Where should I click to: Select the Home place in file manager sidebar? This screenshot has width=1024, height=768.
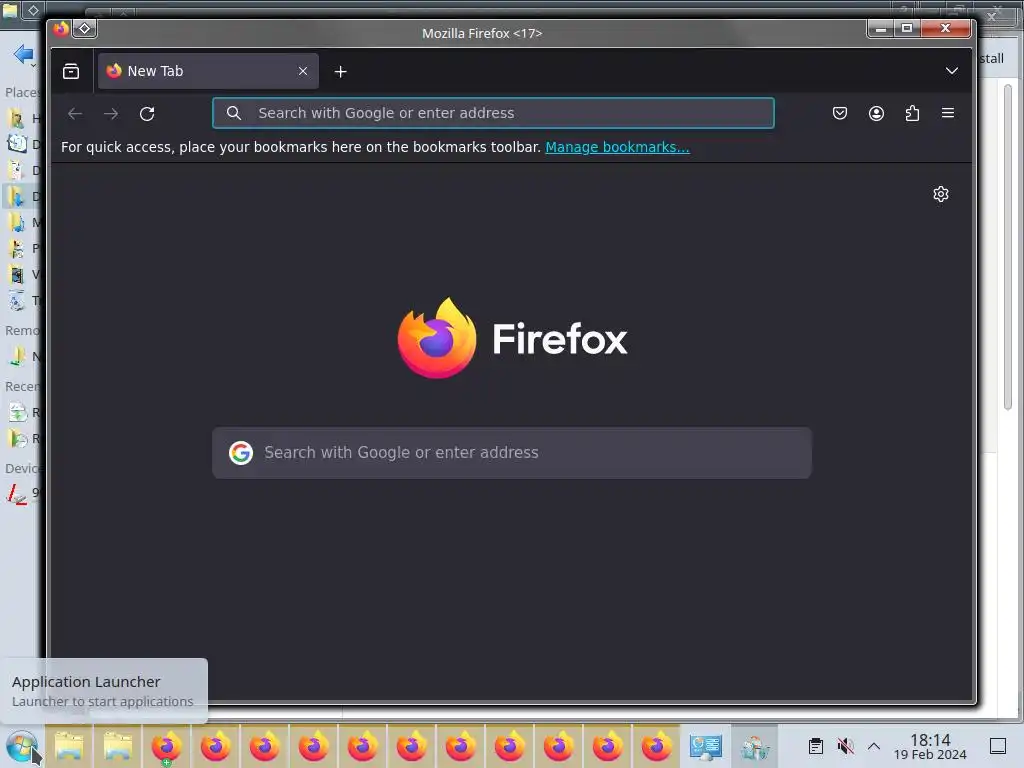[24, 118]
